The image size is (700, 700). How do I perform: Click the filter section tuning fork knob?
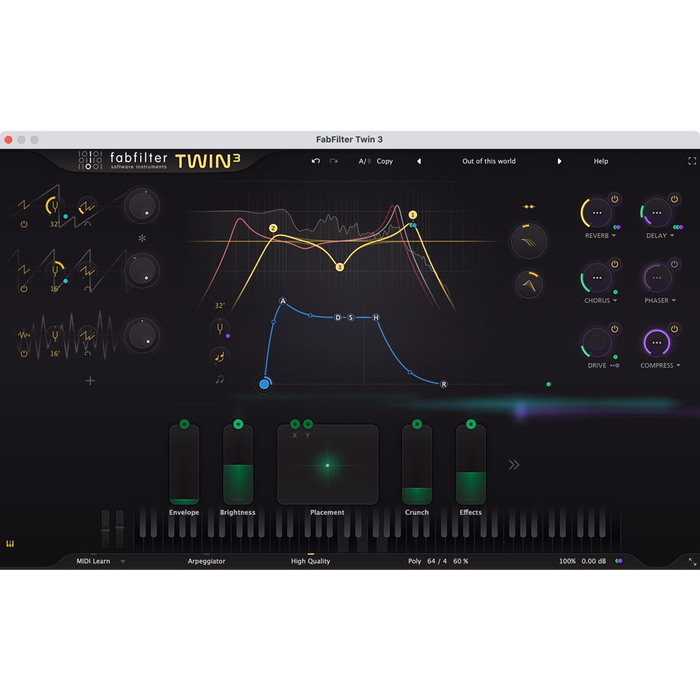tap(220, 329)
